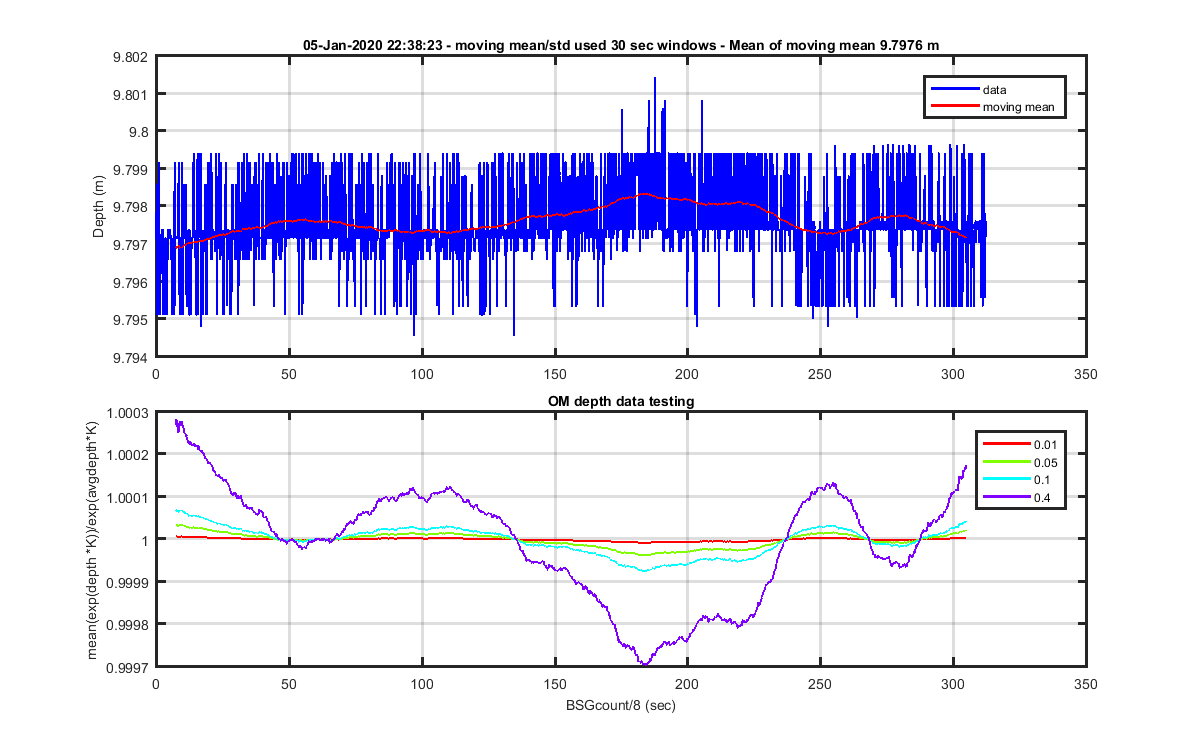Click the "data" legend entry text
The width and height of the screenshot is (1200, 750).
tap(994, 90)
